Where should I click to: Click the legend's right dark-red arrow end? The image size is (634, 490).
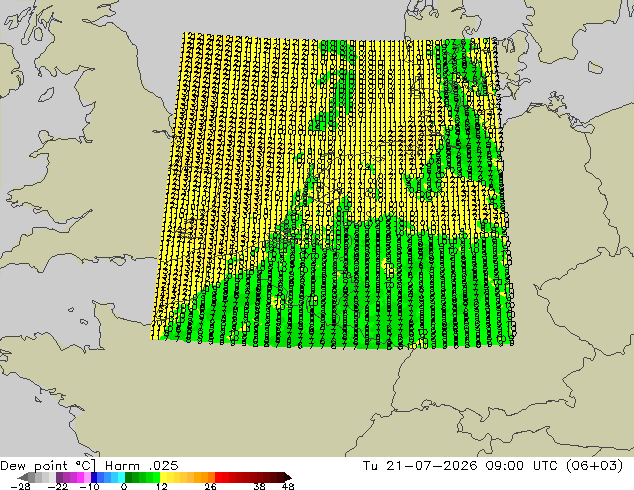pos(288,477)
